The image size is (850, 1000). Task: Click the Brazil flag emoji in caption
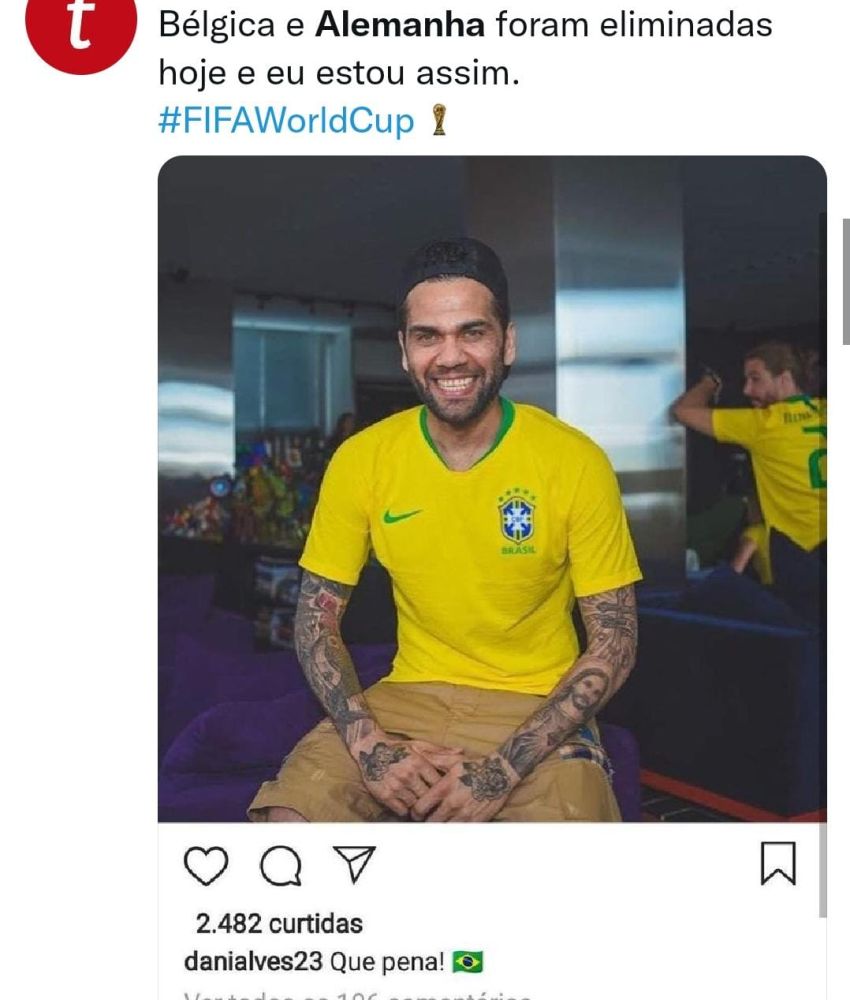pos(468,962)
